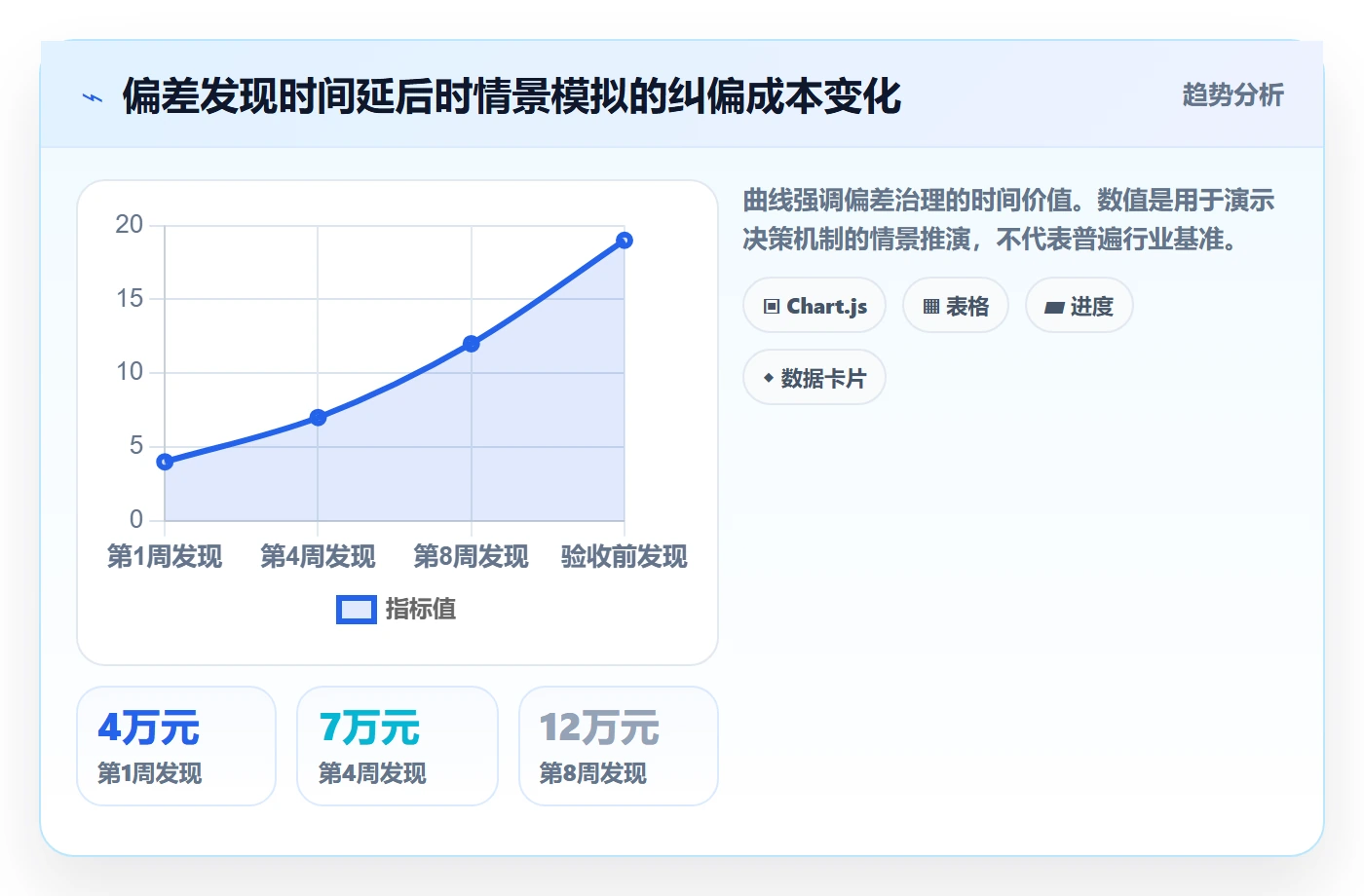Click the description starting with 曲线强调偏差治理
Screen dimensions: 1364x896
click(x=1009, y=220)
